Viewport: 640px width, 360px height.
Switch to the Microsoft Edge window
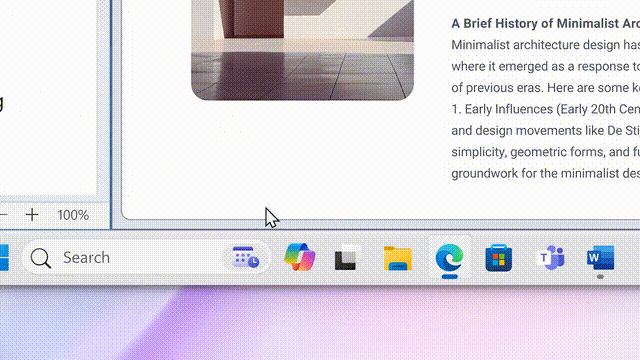coord(449,257)
